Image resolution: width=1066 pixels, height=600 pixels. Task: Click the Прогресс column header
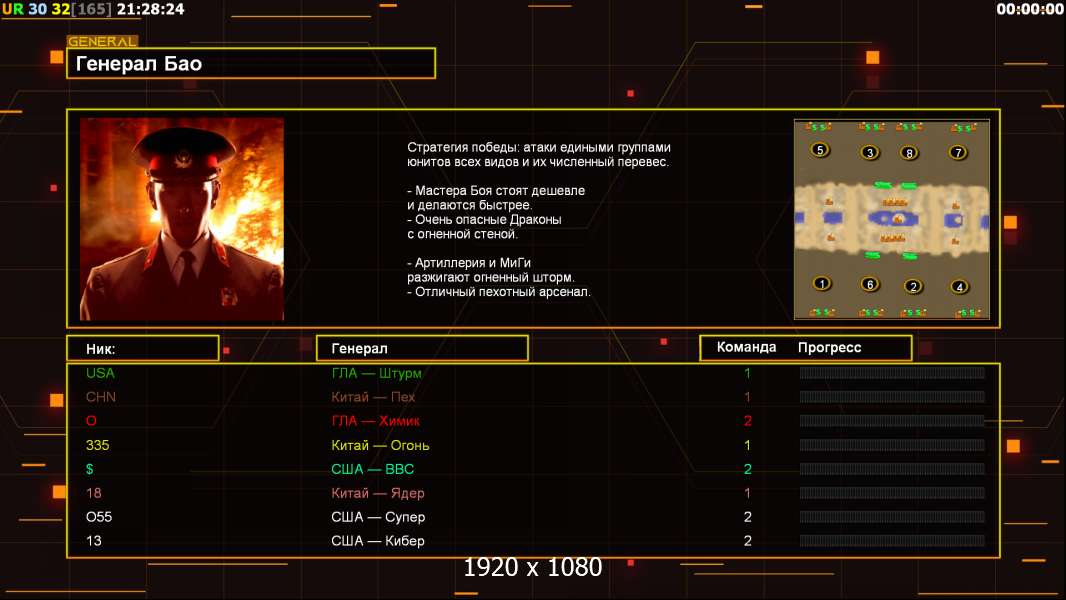click(829, 347)
